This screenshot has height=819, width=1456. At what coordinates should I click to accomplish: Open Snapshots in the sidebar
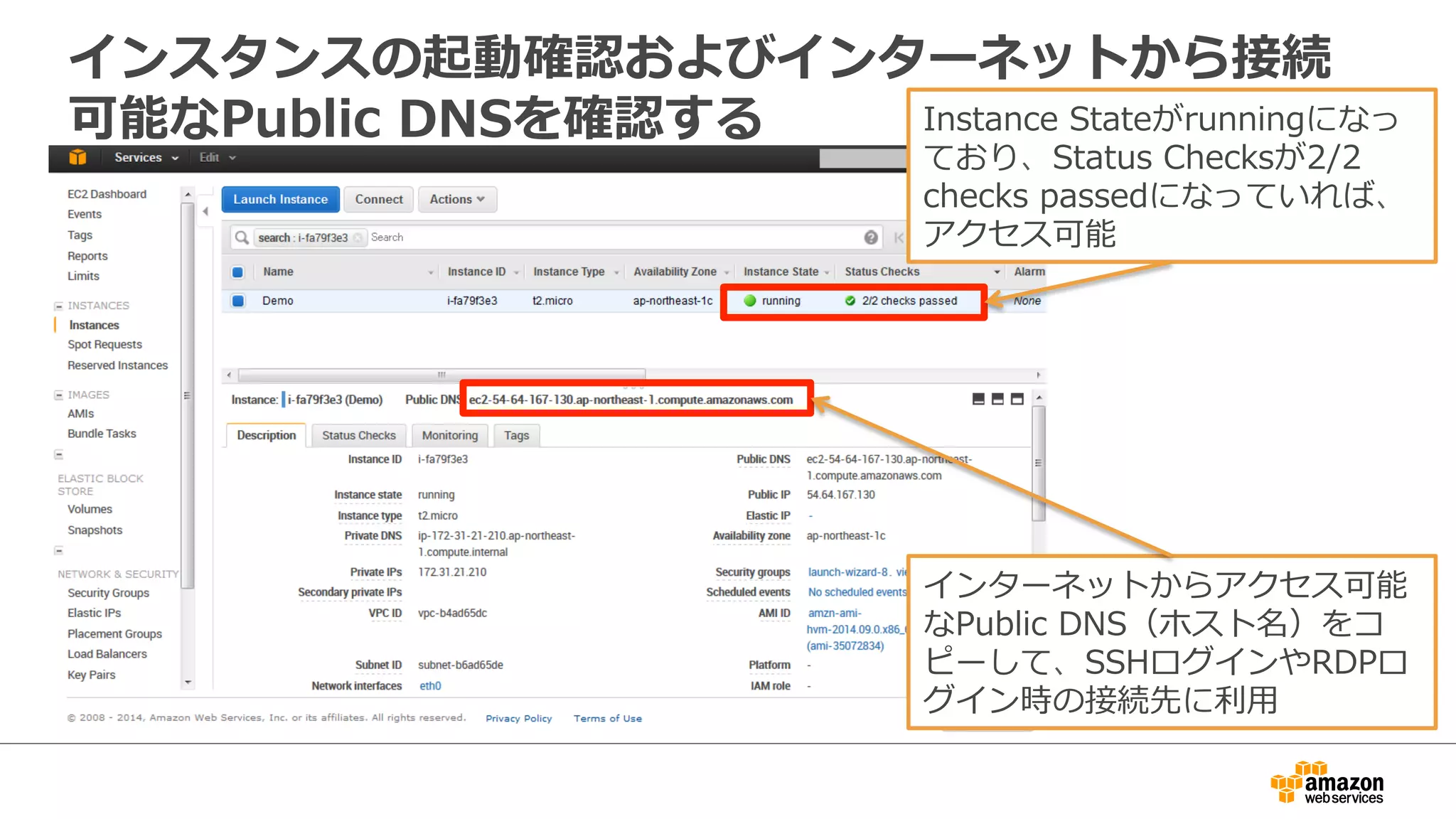coord(95,530)
